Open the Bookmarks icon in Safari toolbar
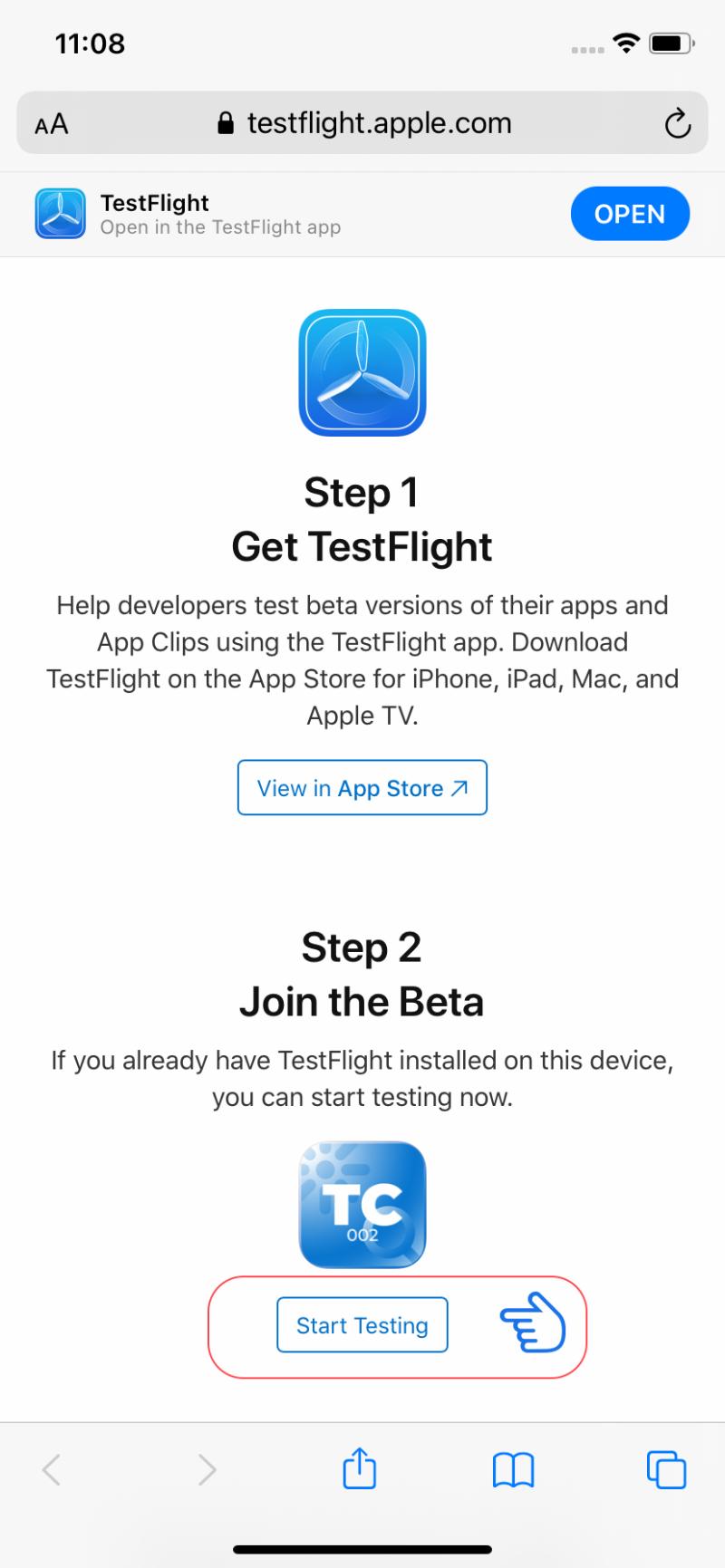Screen dimensions: 725x1568 512,1469
